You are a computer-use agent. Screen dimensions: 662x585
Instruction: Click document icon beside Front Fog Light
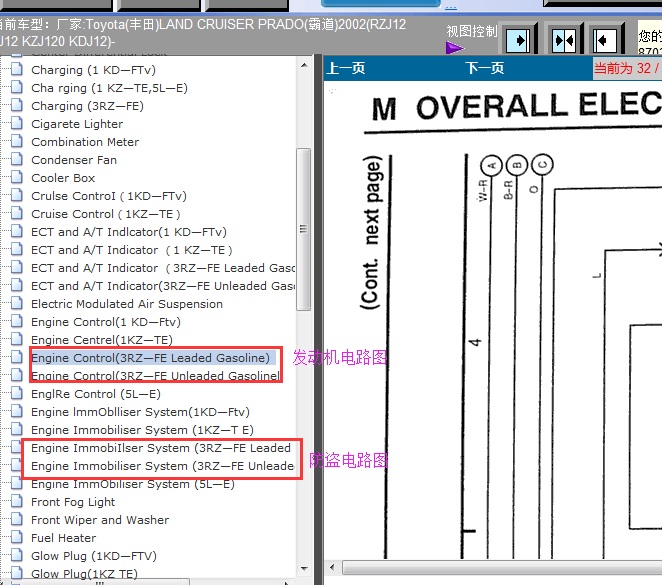point(17,501)
